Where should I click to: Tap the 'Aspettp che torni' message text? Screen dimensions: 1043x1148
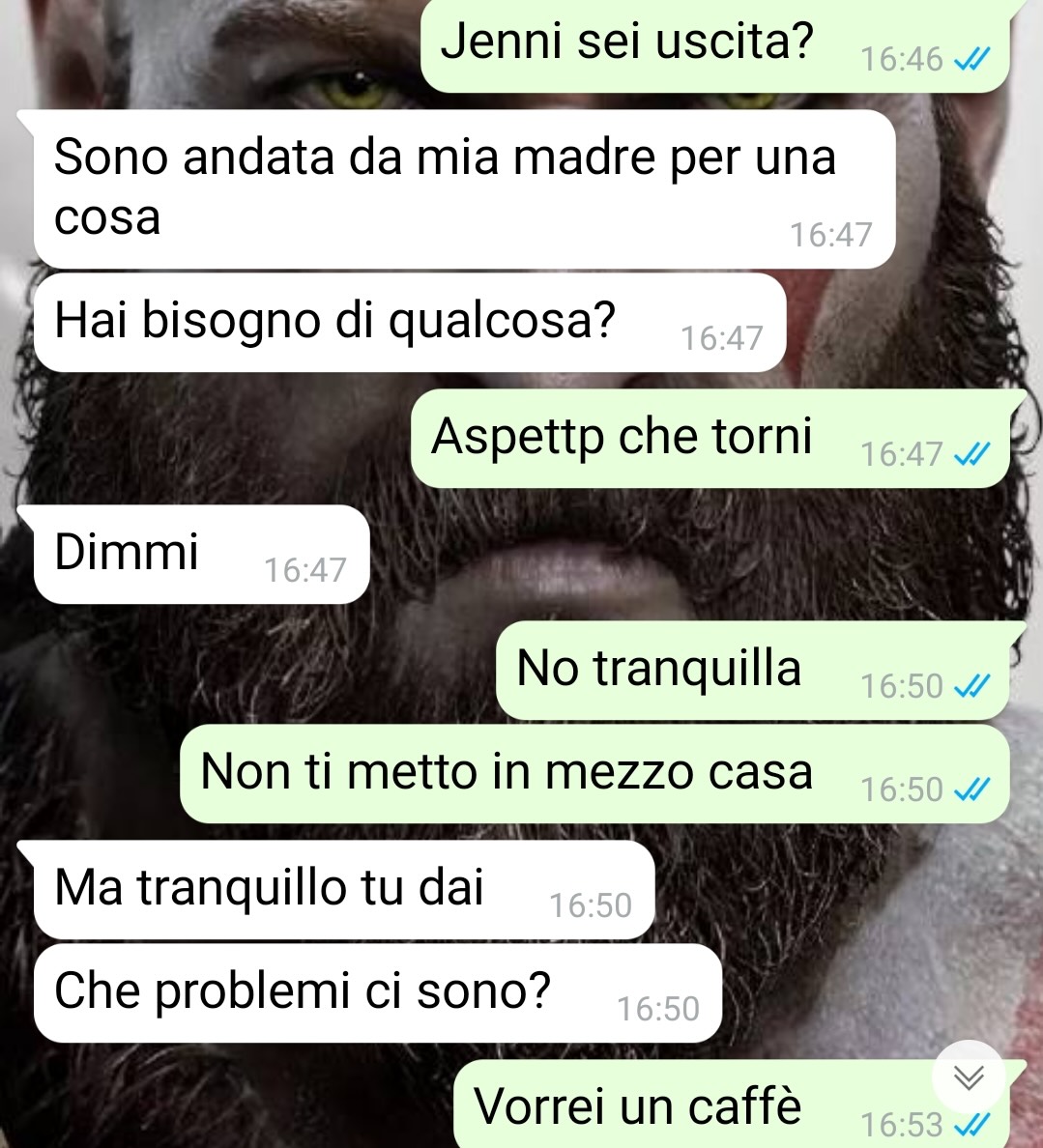pos(622,437)
